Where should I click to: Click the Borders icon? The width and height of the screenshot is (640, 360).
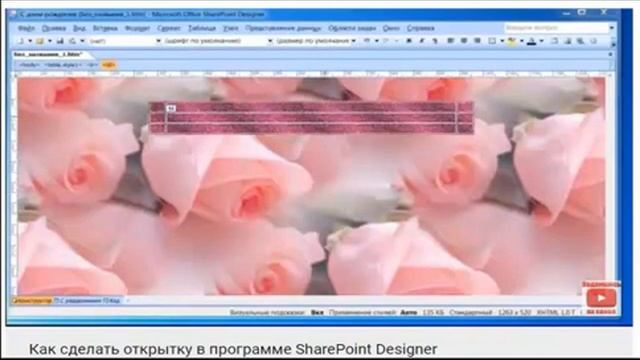[x=492, y=41]
